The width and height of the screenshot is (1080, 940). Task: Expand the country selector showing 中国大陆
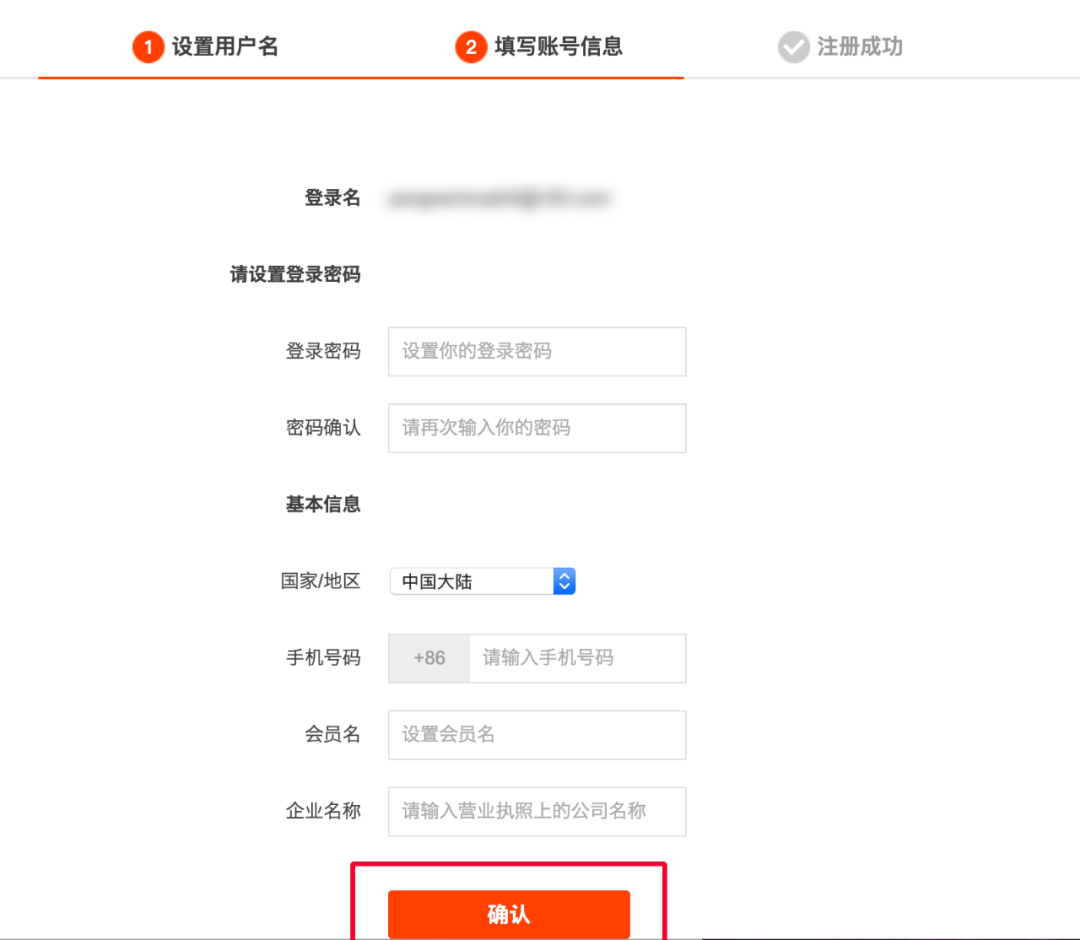[x=483, y=581]
